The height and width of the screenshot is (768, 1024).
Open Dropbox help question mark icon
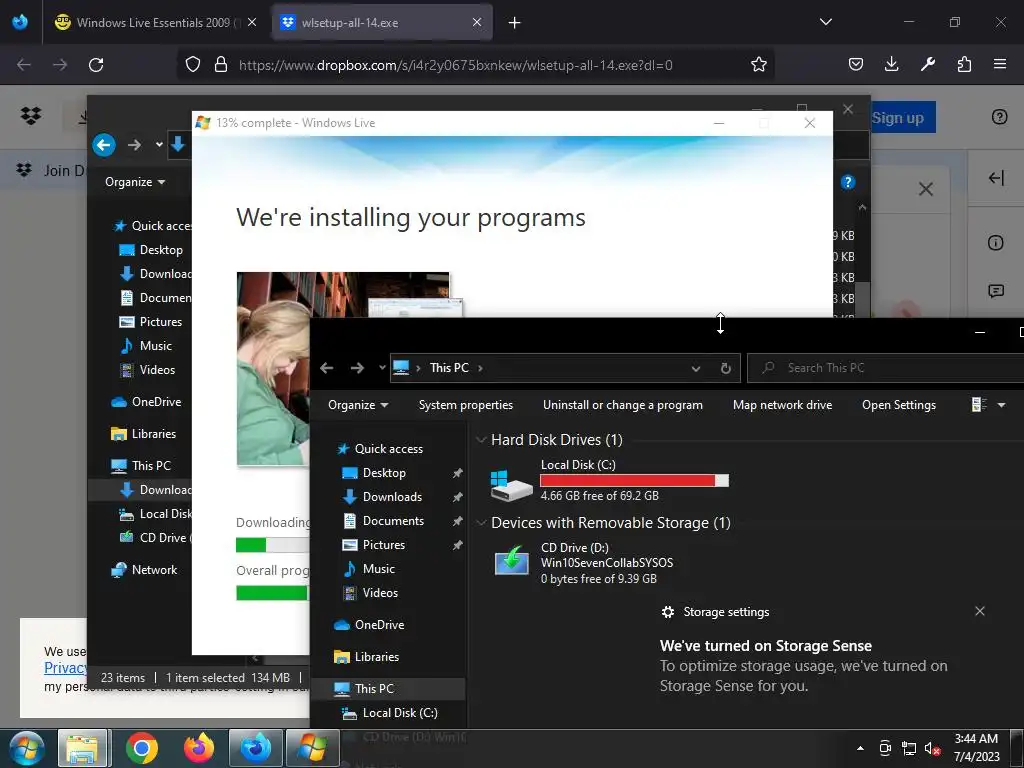[999, 117]
